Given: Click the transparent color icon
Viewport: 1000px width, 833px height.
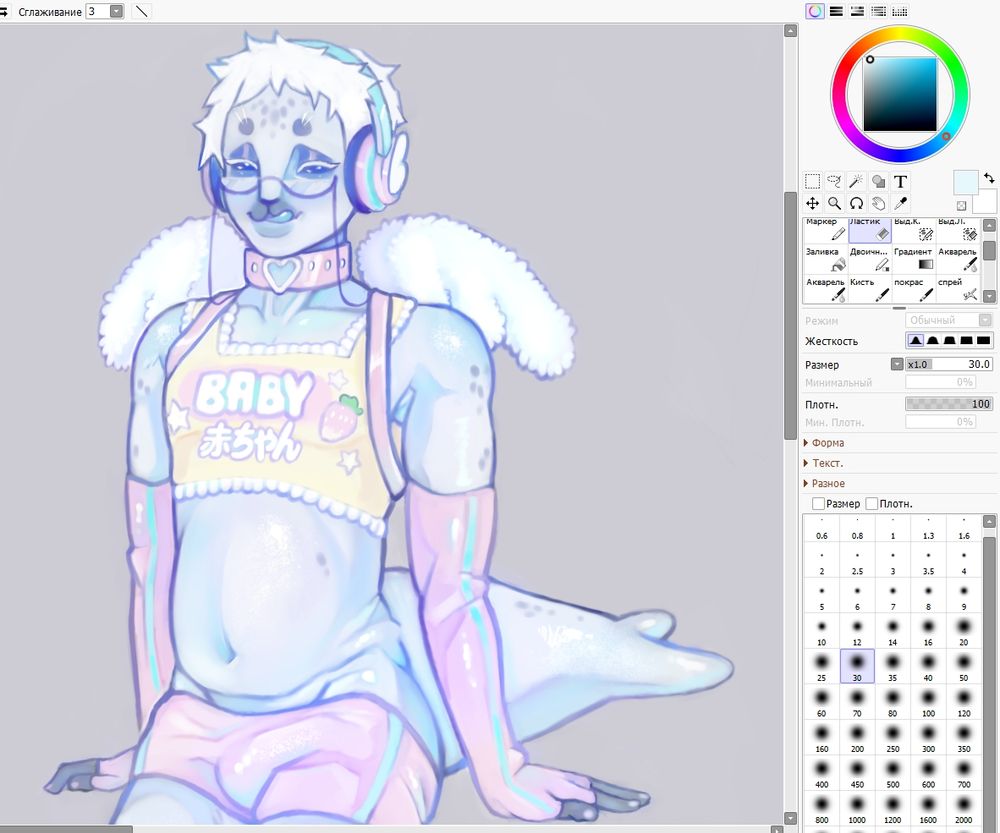Looking at the screenshot, I should point(962,205).
